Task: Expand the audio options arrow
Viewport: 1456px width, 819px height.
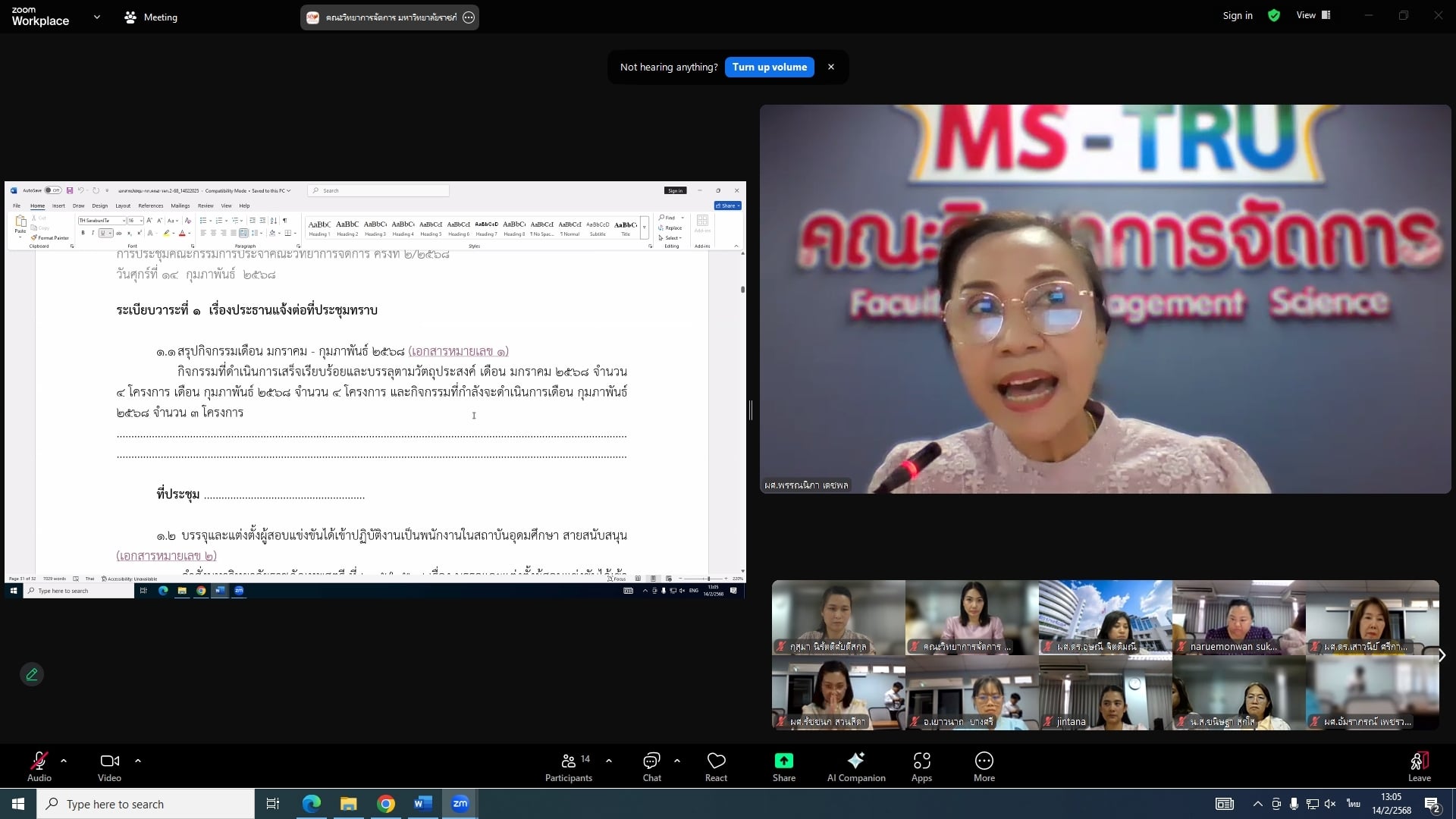Action: [64, 760]
